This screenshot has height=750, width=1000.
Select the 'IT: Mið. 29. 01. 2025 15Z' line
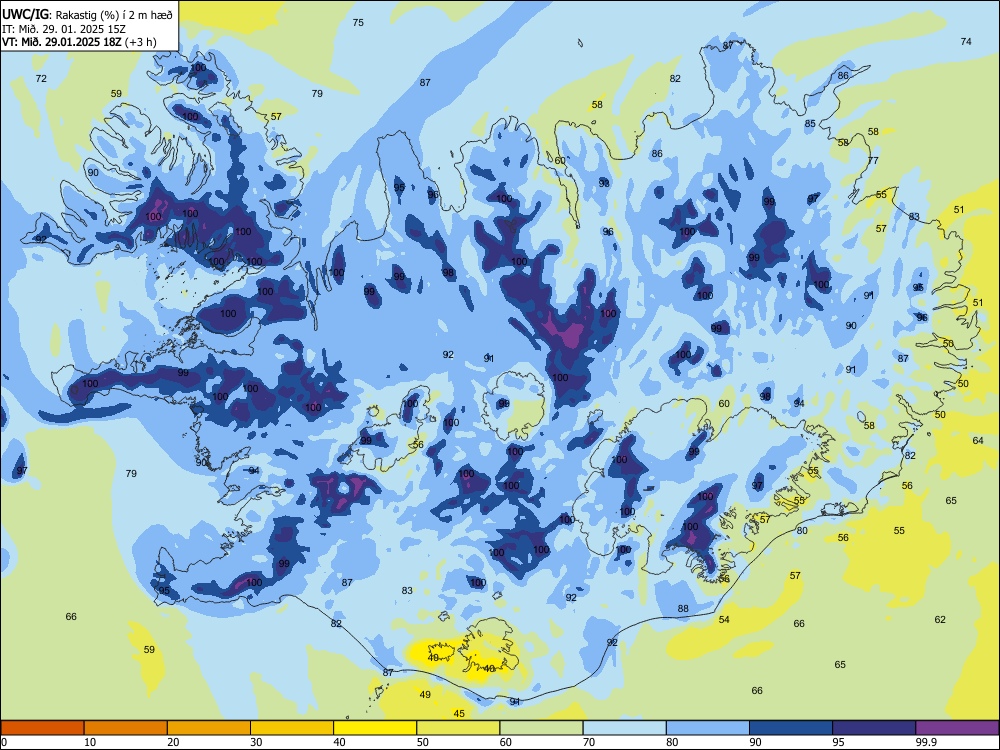pyautogui.click(x=64, y=29)
